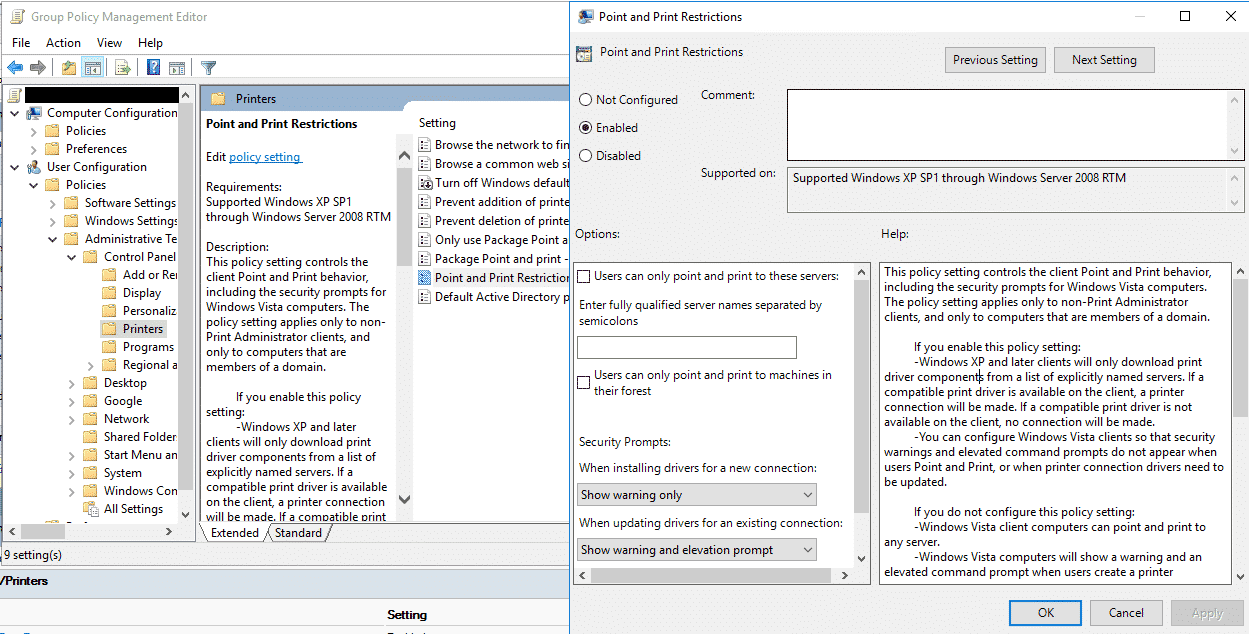The width and height of the screenshot is (1249, 634).
Task: Open 'Show warning and elevation prompt' dropdown
Action: pos(697,550)
